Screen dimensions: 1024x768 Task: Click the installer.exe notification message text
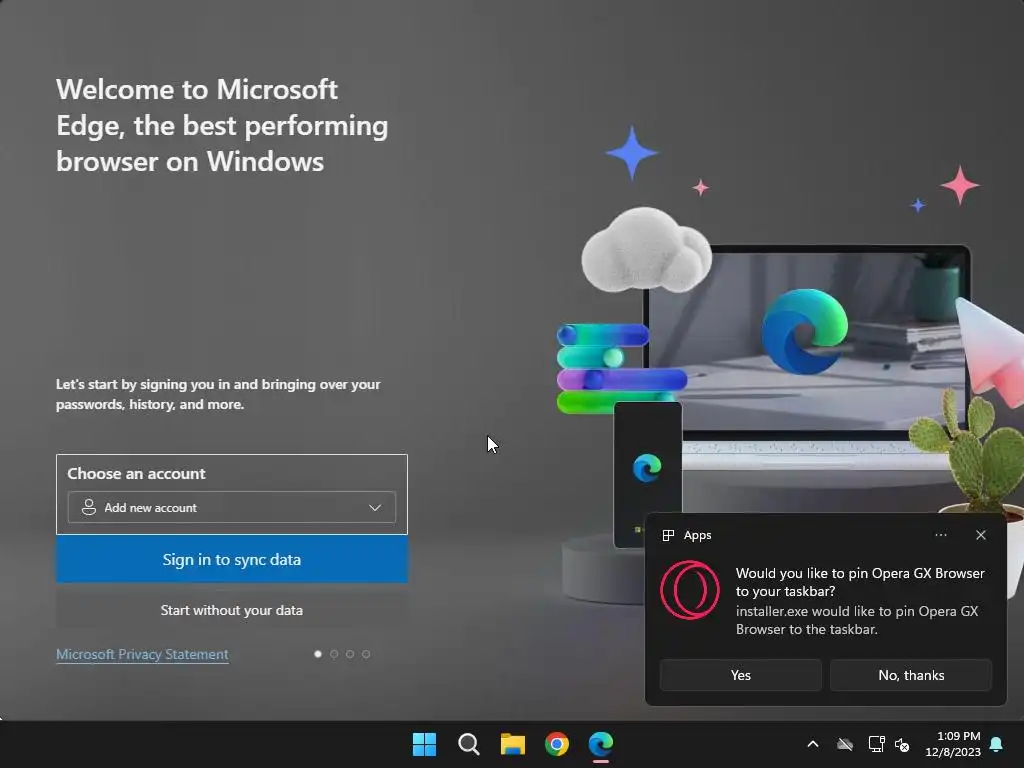857,620
